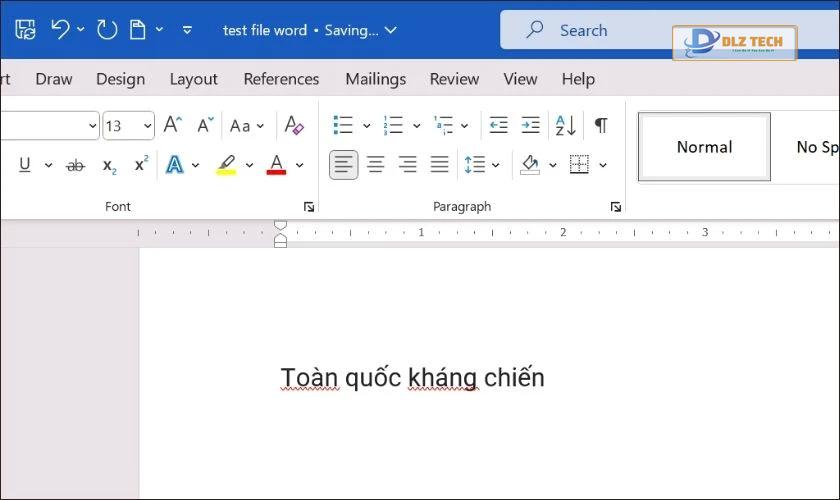Open Customize Quick Access Toolbar menu
The width and height of the screenshot is (840, 500).
coord(187,30)
